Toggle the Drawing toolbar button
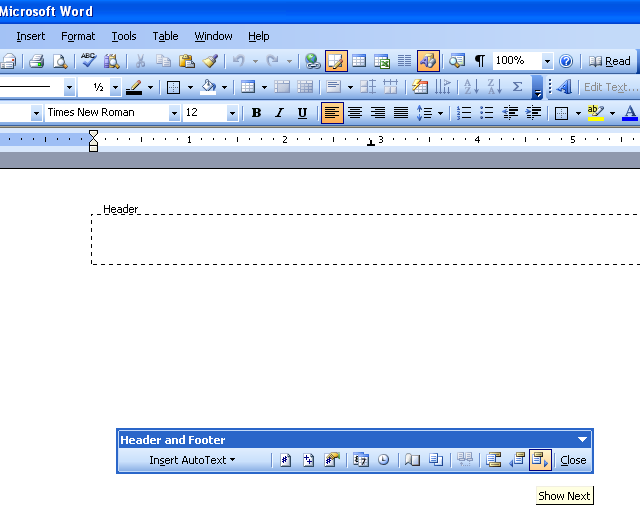 (x=428, y=61)
